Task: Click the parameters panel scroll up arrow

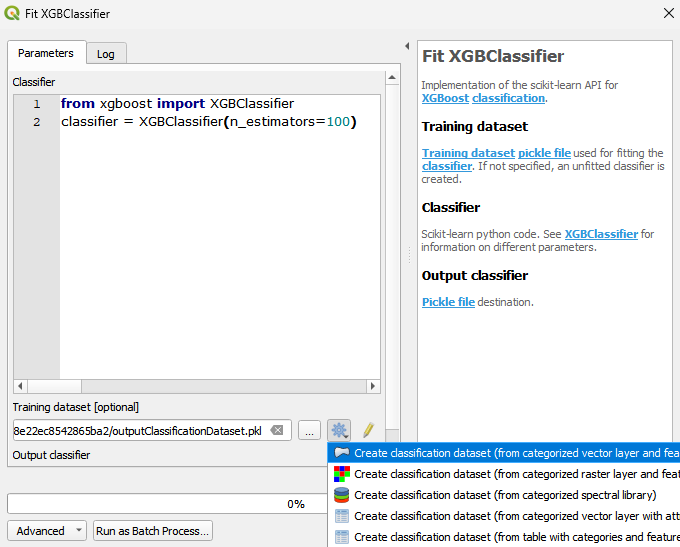Action: coord(392,78)
